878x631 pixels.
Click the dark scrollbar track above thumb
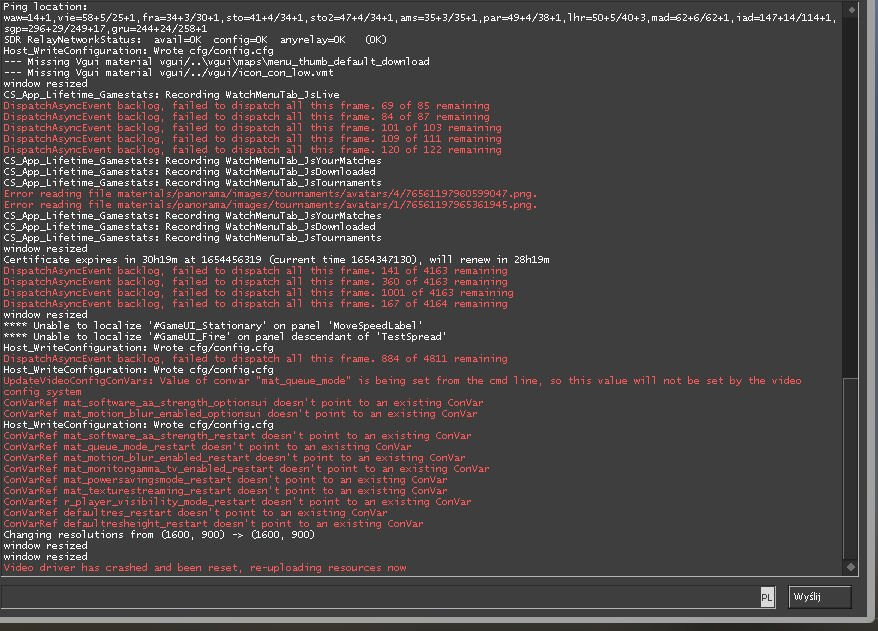pos(851,197)
